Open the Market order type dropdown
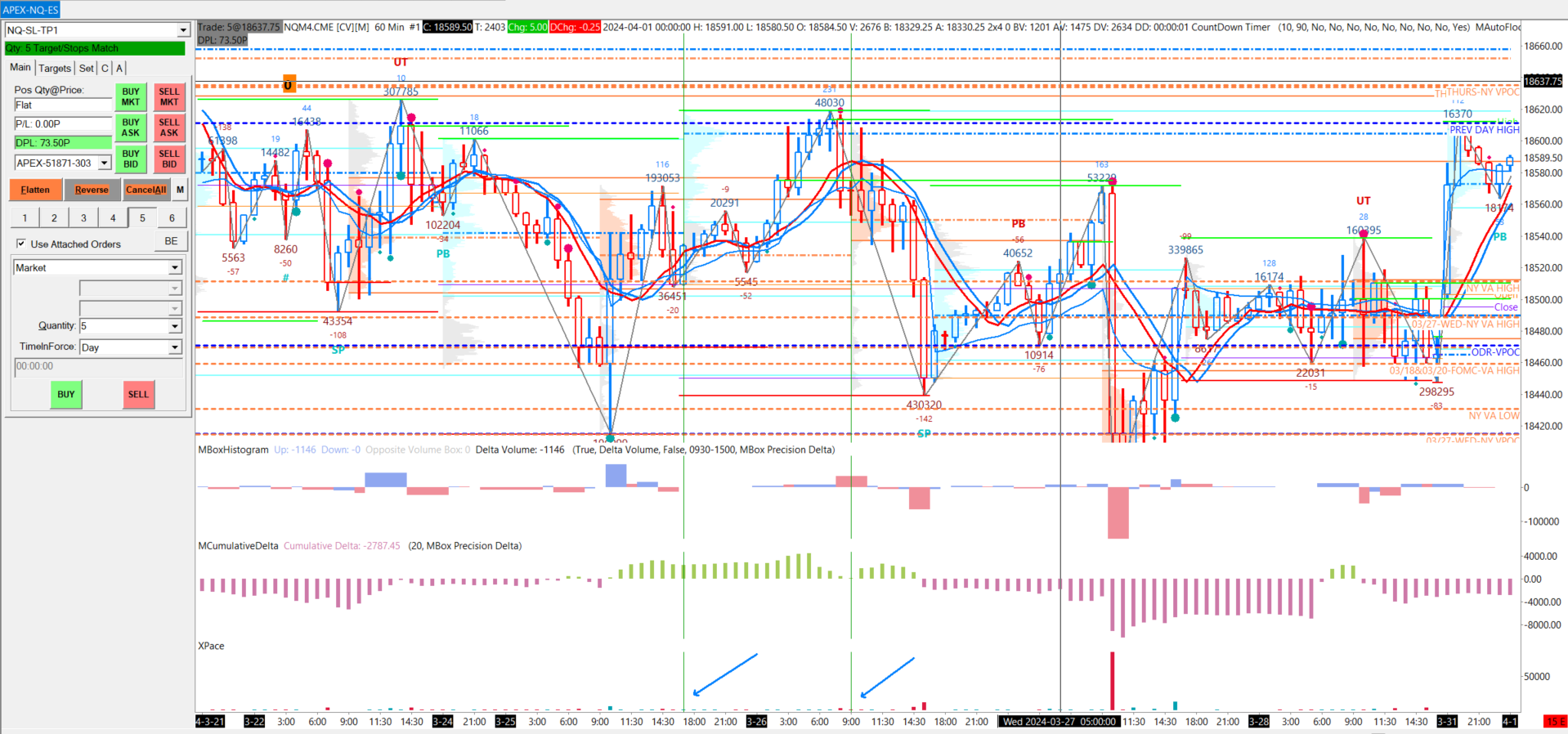 (175, 267)
